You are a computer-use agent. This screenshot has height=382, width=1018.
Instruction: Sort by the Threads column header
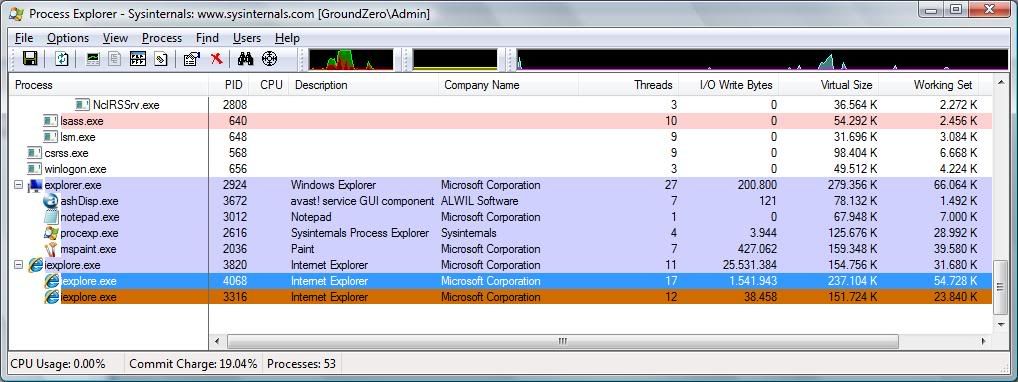tap(628, 85)
